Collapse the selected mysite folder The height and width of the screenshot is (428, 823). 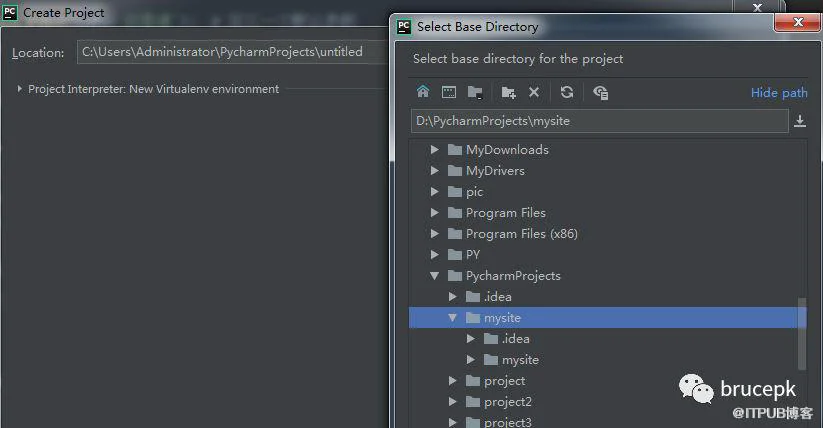point(452,318)
